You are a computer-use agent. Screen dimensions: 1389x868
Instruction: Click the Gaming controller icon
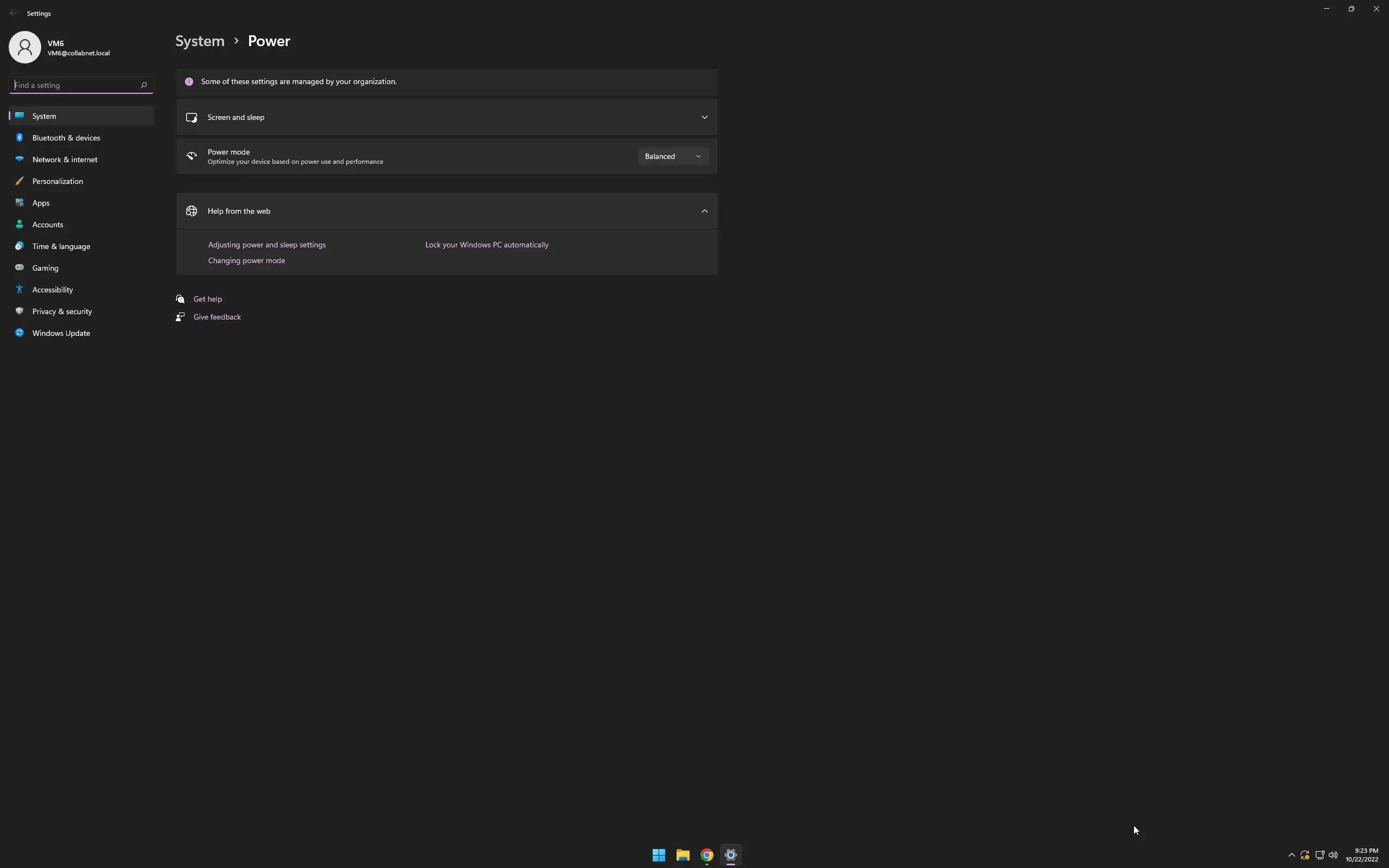[x=20, y=267]
